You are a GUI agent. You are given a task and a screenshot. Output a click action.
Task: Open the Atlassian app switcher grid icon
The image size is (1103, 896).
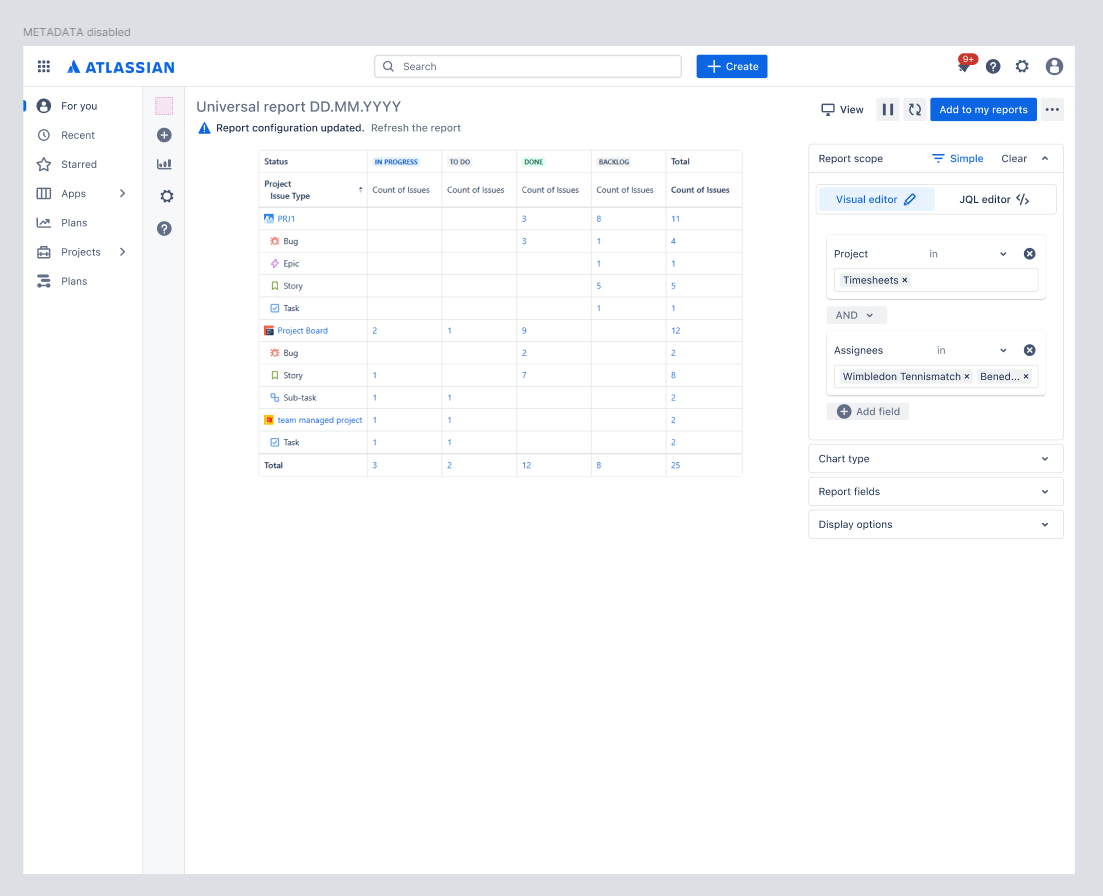pyautogui.click(x=43, y=66)
